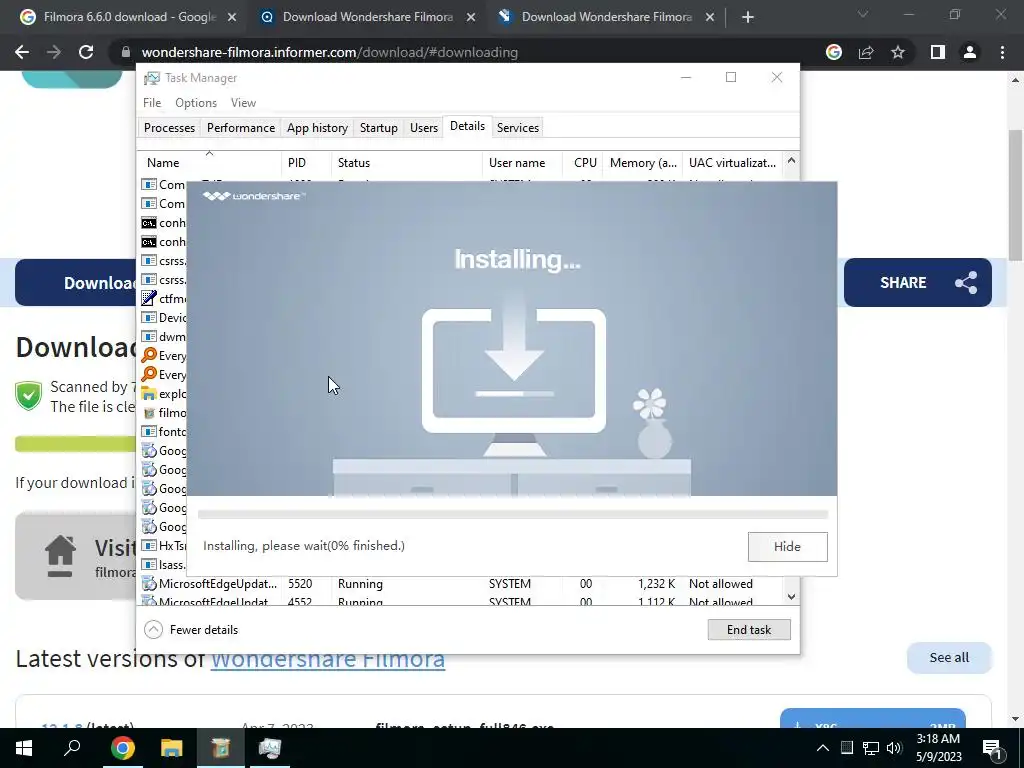This screenshot has width=1024, height=768.
Task: Collapse with Fewer details chevron
Action: tap(153, 630)
